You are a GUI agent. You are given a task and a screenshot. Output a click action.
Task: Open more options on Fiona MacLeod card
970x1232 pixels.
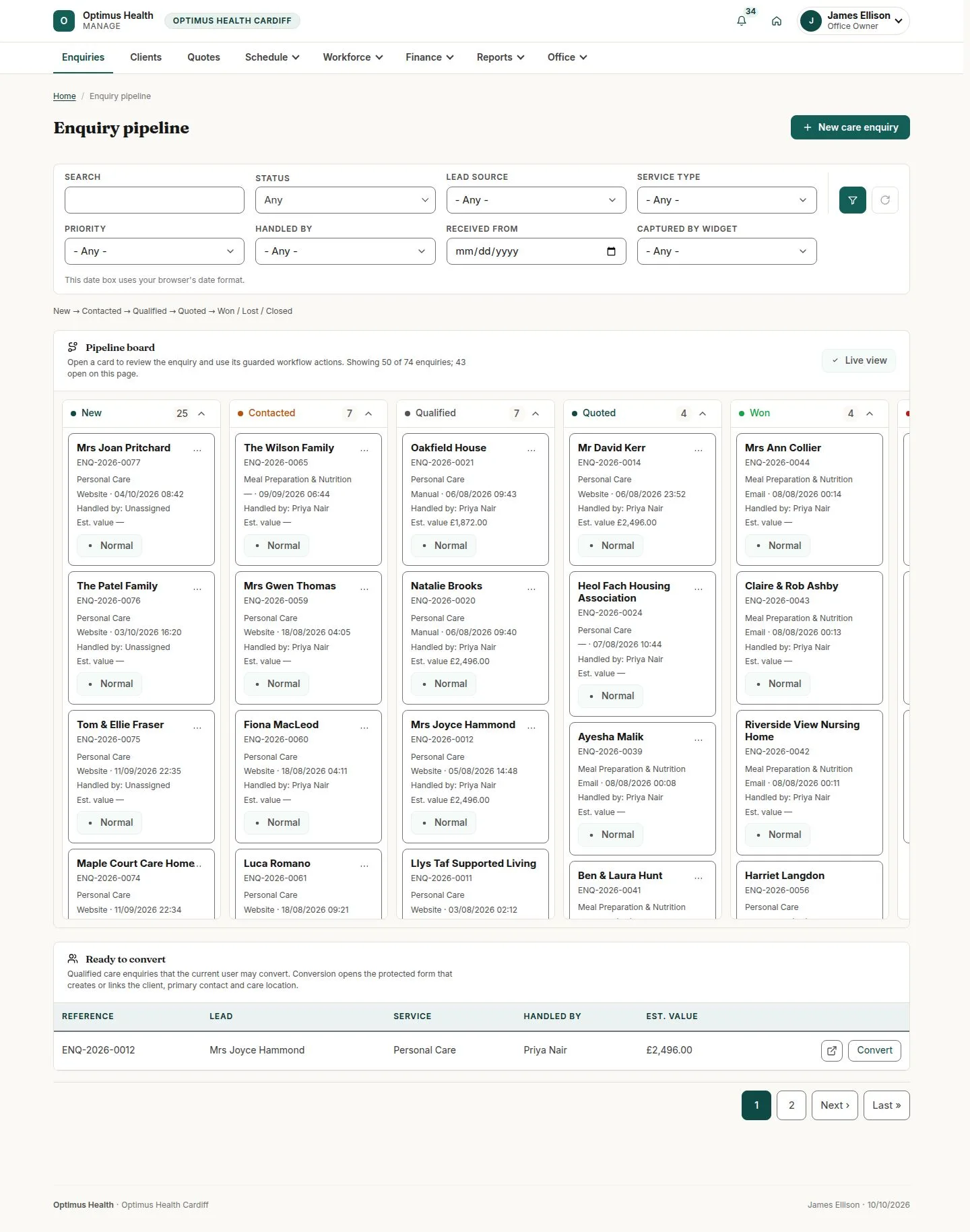click(364, 727)
